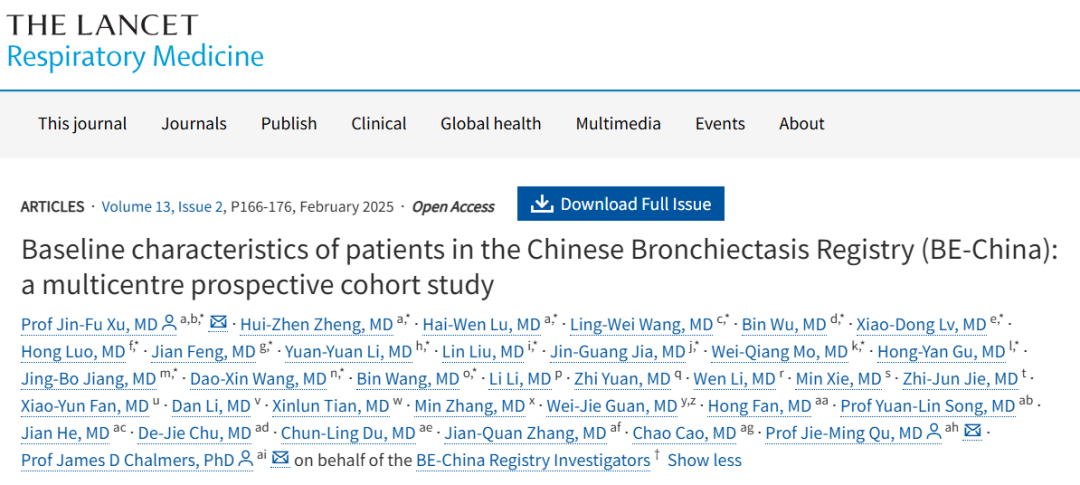Click the email envelope after Jin-Fu Xu
Screen dimensions: 1080x485
pyautogui.click(x=218, y=324)
